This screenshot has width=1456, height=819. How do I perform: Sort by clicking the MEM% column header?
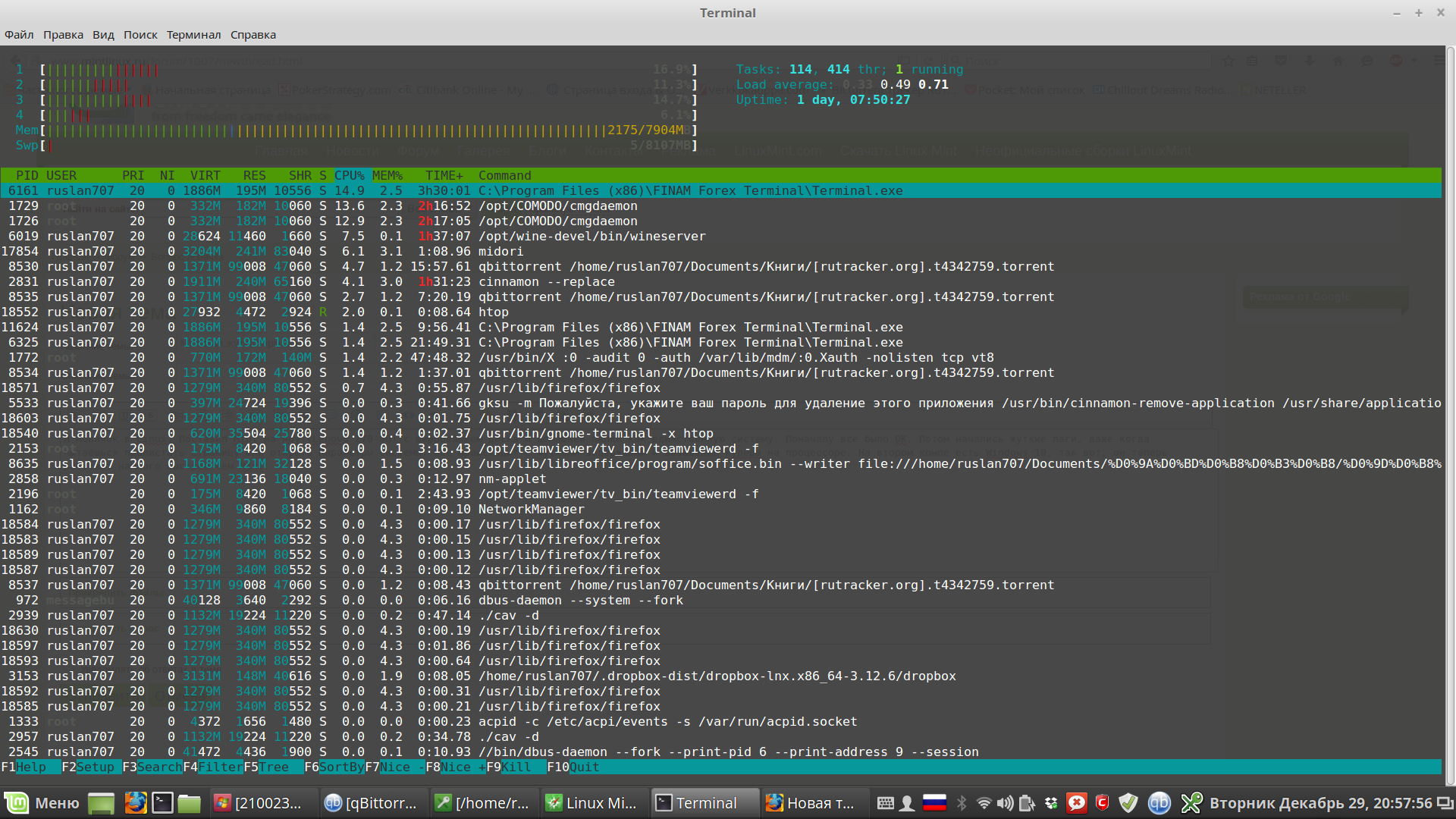pyautogui.click(x=387, y=175)
